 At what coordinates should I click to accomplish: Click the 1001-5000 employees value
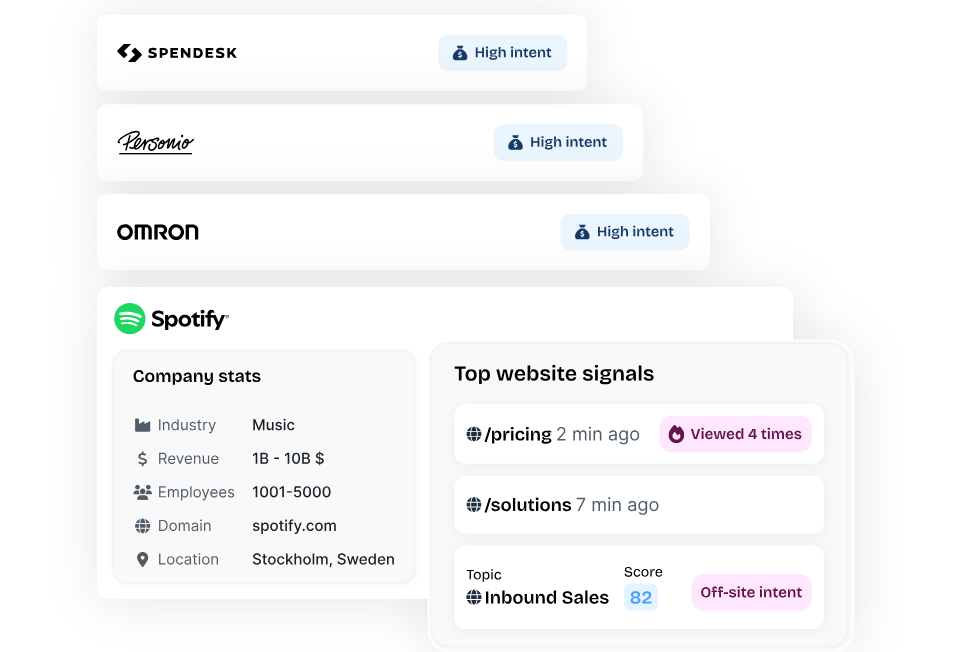[x=291, y=492]
